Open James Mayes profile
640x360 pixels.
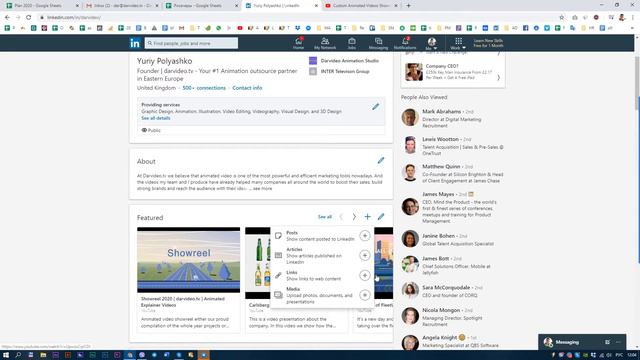point(438,194)
